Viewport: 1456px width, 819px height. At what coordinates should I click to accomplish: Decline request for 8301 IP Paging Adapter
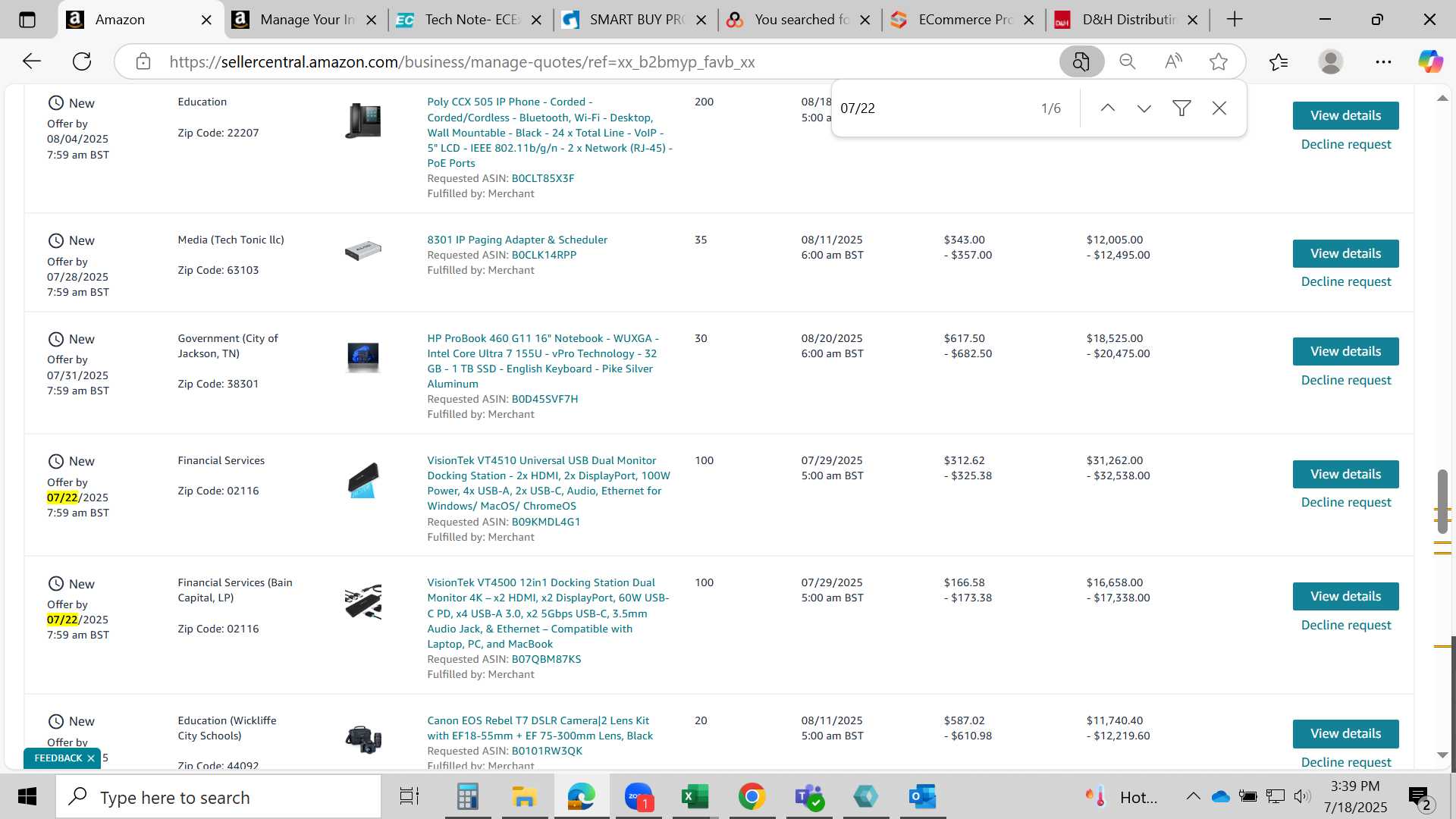pos(1346,281)
